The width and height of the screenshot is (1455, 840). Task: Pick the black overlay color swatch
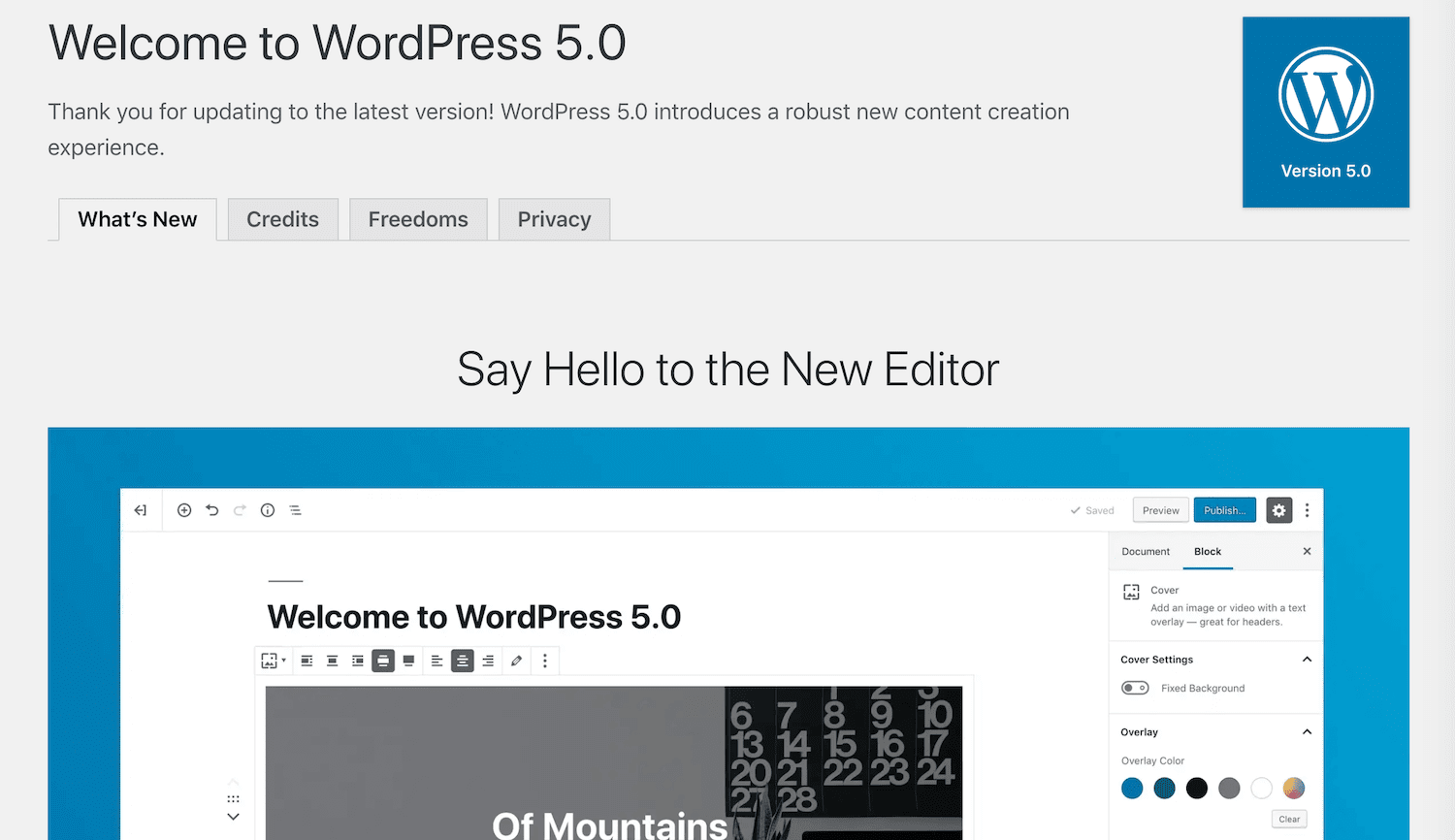point(1196,788)
